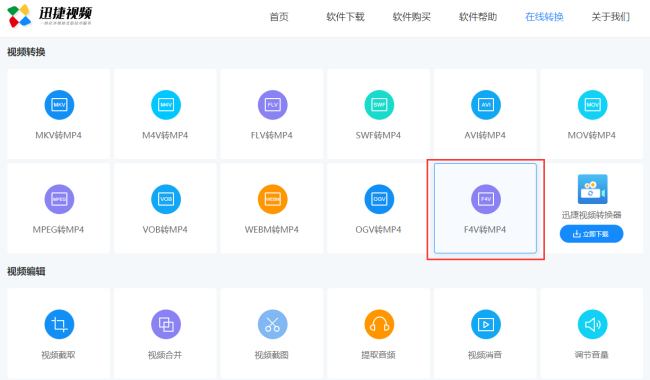Screen dimensions: 650x380
Task: Click the SWF转MP4 label
Action: pos(378,136)
